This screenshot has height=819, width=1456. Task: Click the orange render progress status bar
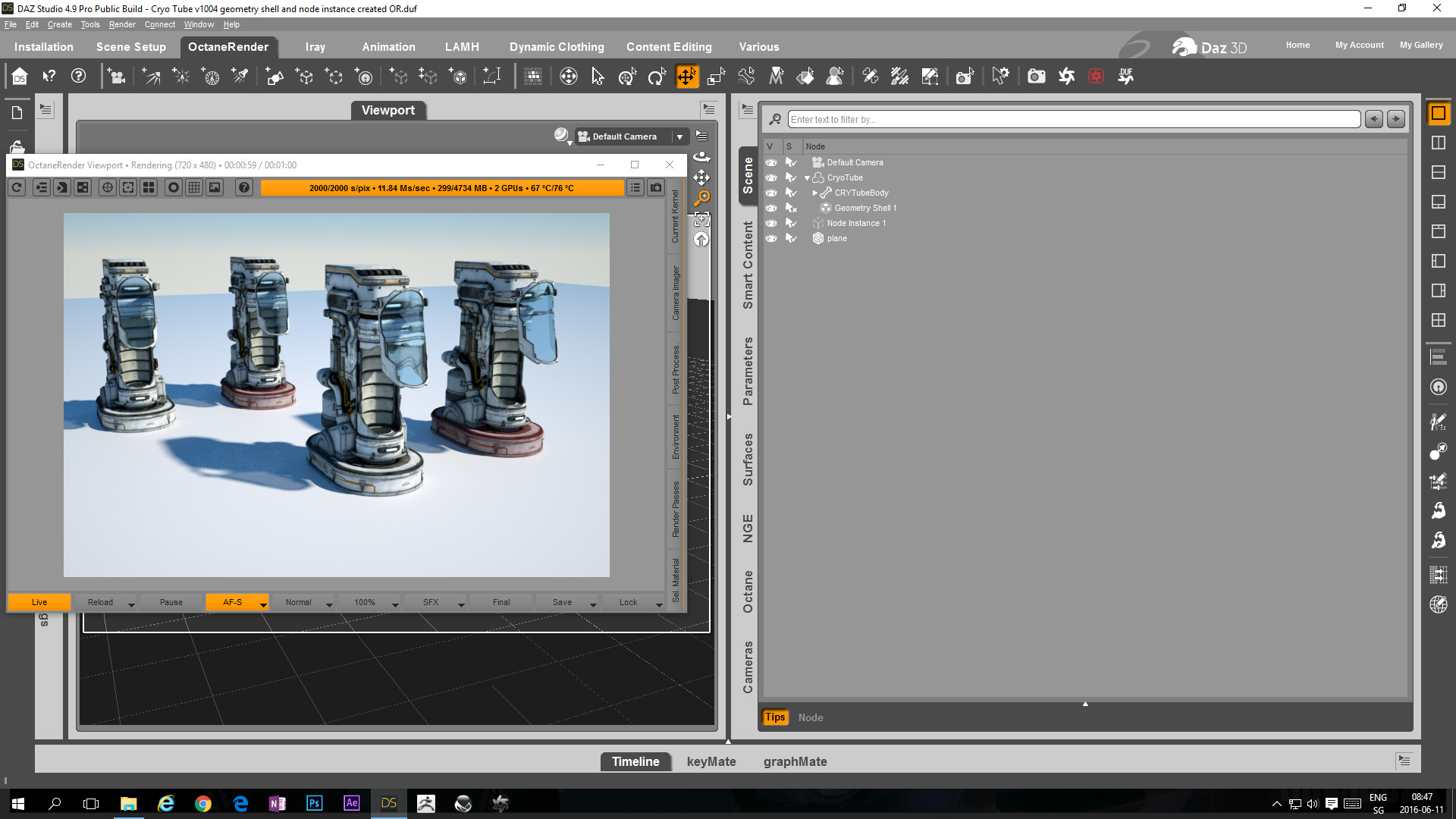coord(441,188)
